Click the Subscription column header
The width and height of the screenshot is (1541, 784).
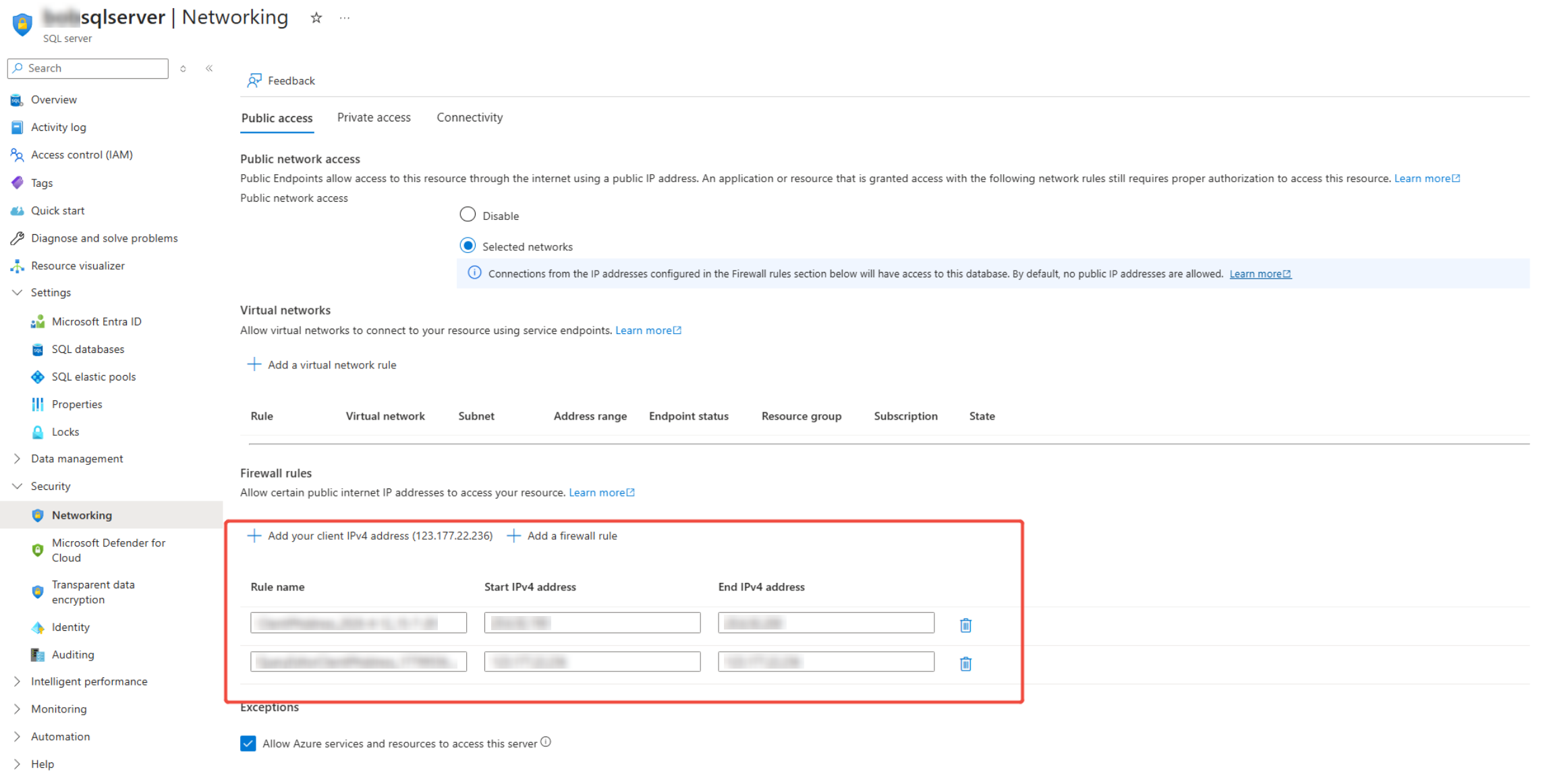(905, 416)
